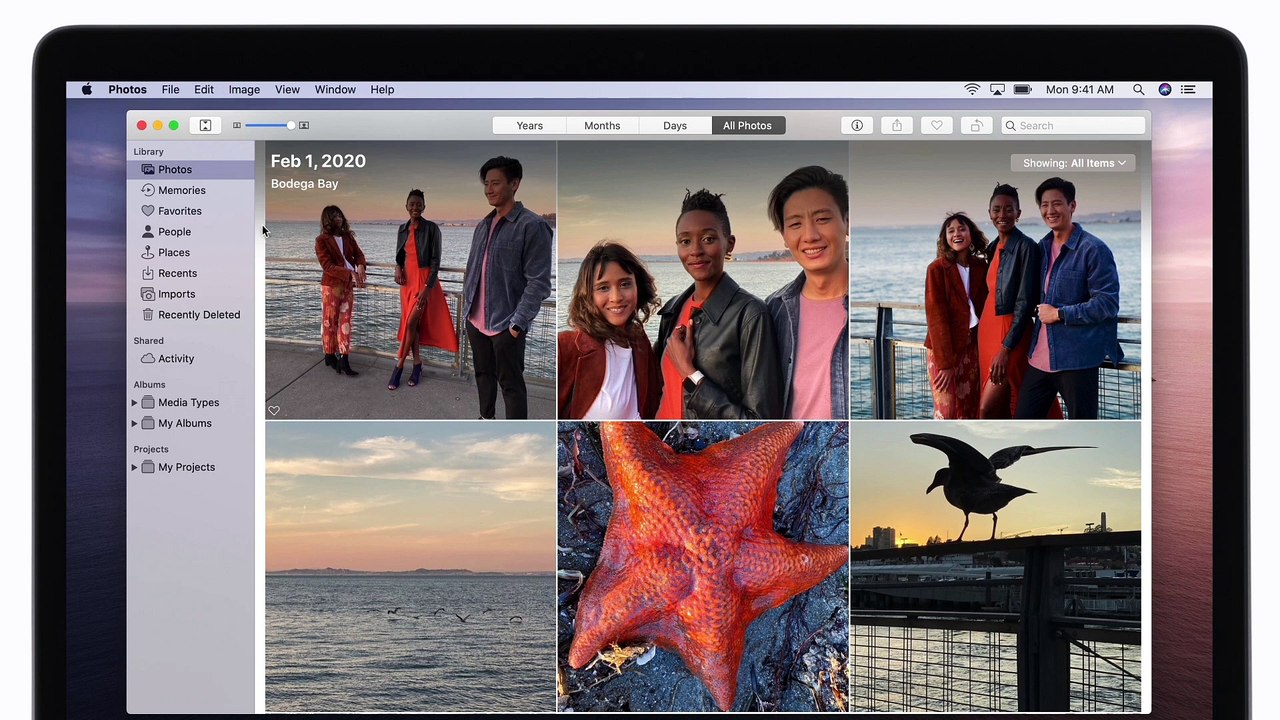This screenshot has height=720, width=1280.
Task: Toggle the aspect ratio thumbnail button
Action: 205,126
